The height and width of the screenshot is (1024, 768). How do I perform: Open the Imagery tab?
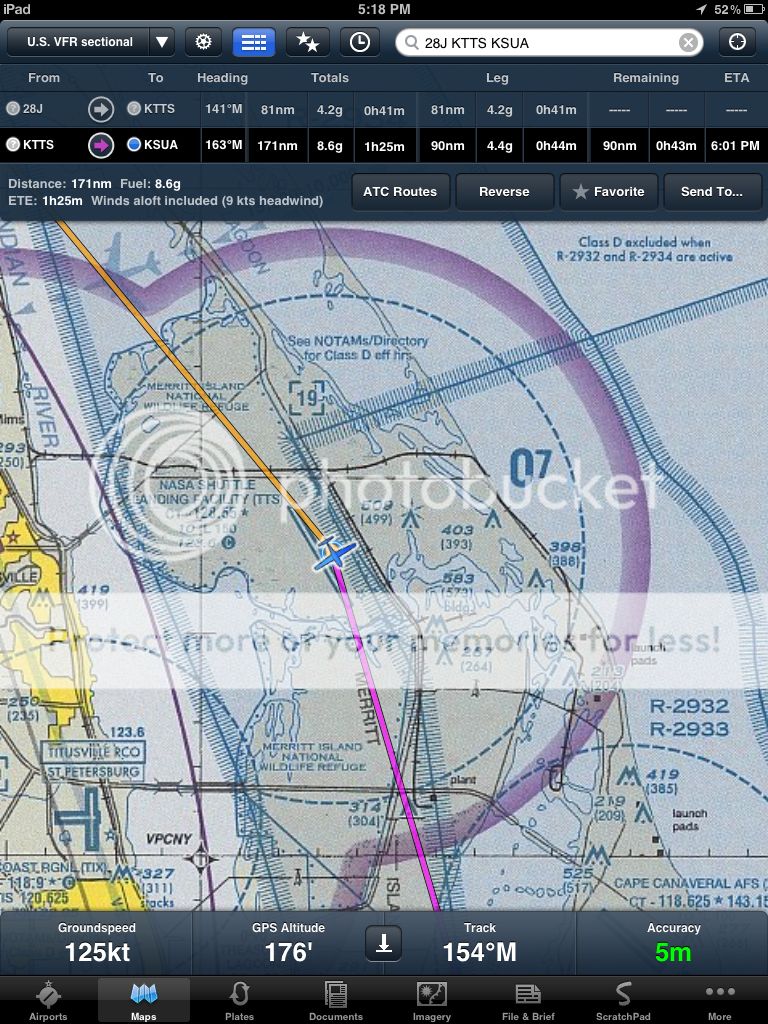[x=432, y=1000]
